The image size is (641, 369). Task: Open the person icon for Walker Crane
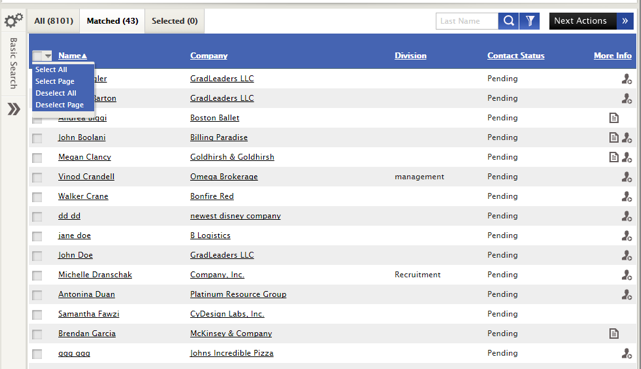627,197
